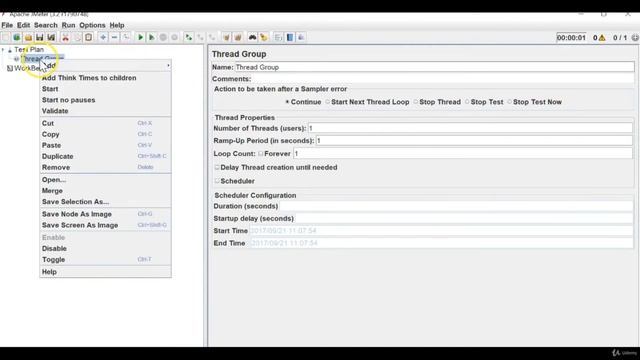Click the Ramp-Up Period field
Image resolution: width=640 pixels, height=360 pixels.
474,140
